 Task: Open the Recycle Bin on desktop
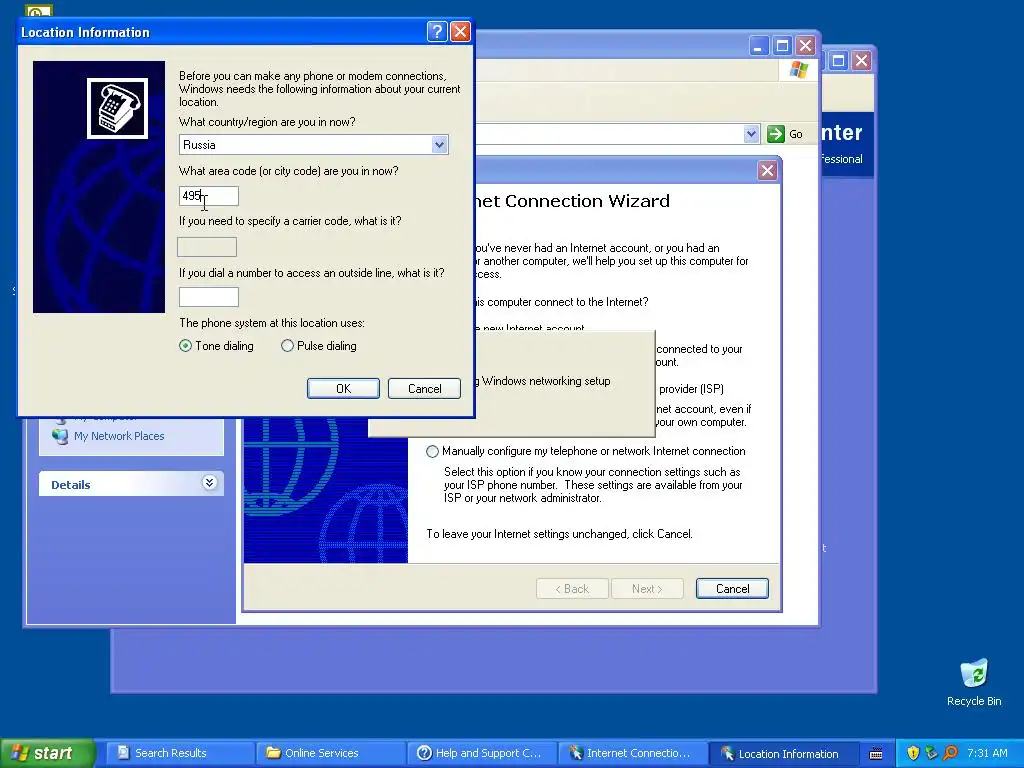pyautogui.click(x=974, y=683)
